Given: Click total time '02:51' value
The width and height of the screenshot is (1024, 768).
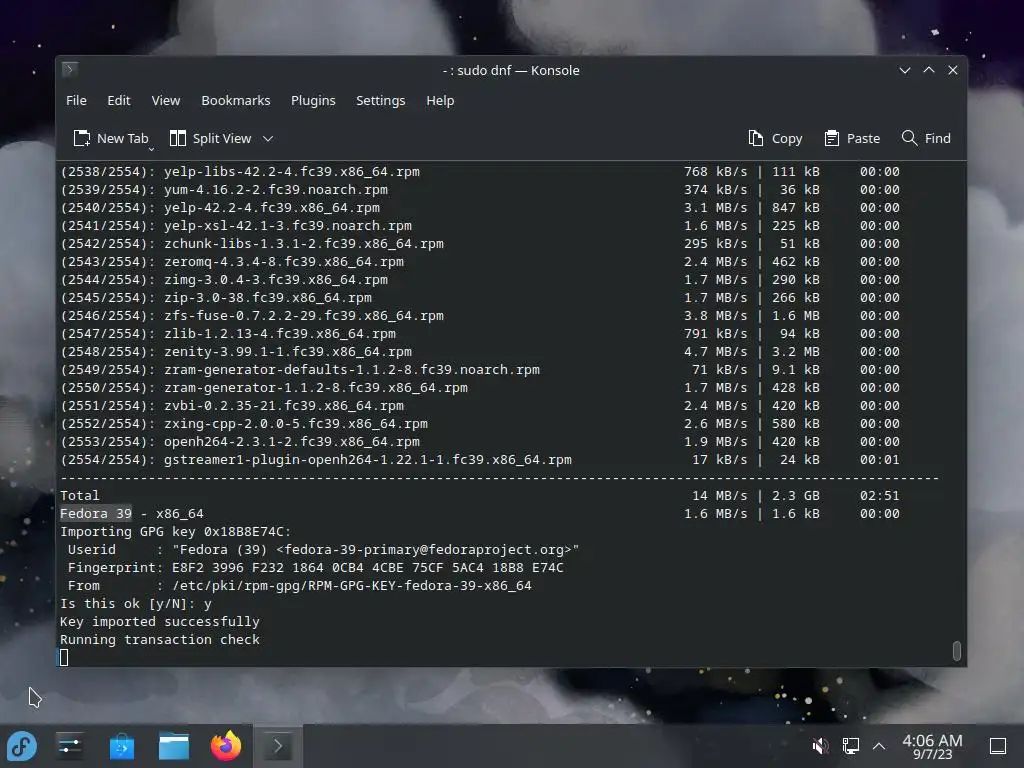Looking at the screenshot, I should pyautogui.click(x=880, y=496).
